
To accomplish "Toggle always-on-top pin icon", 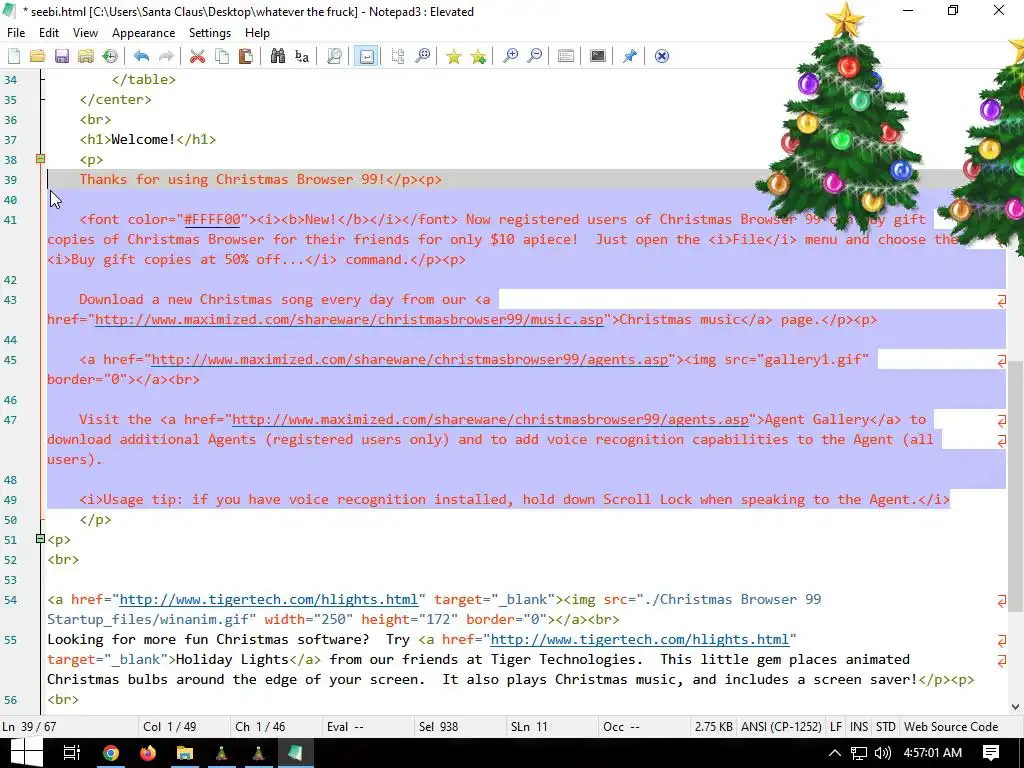I will coord(630,56).
